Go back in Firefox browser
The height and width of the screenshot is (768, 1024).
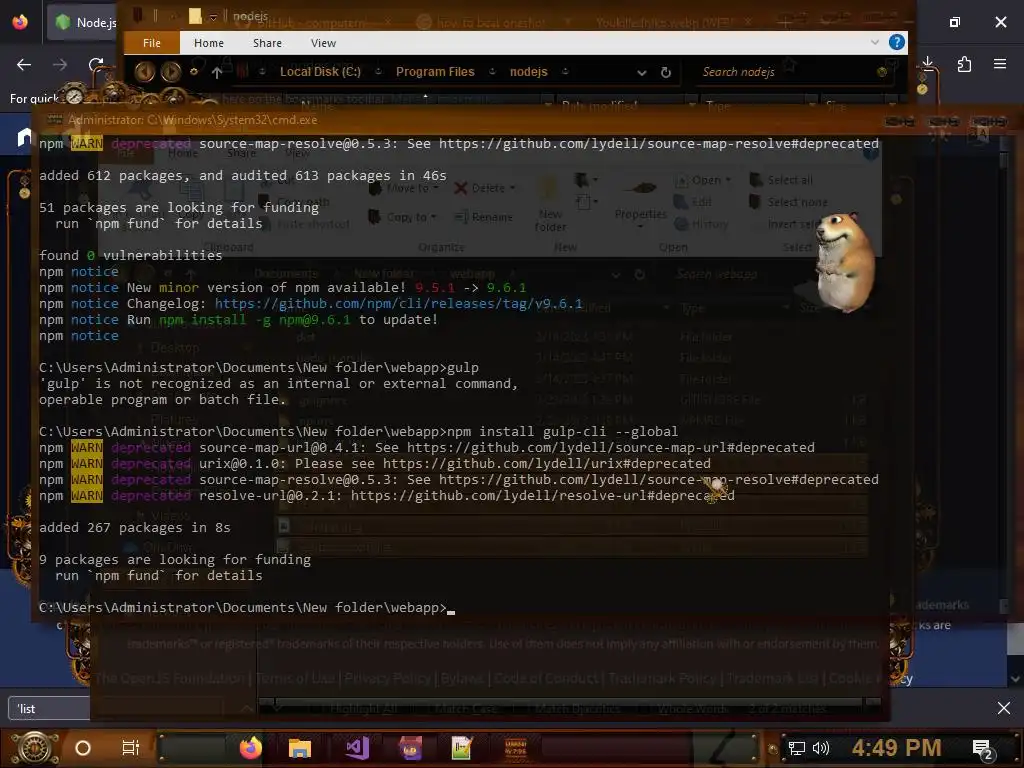point(24,65)
